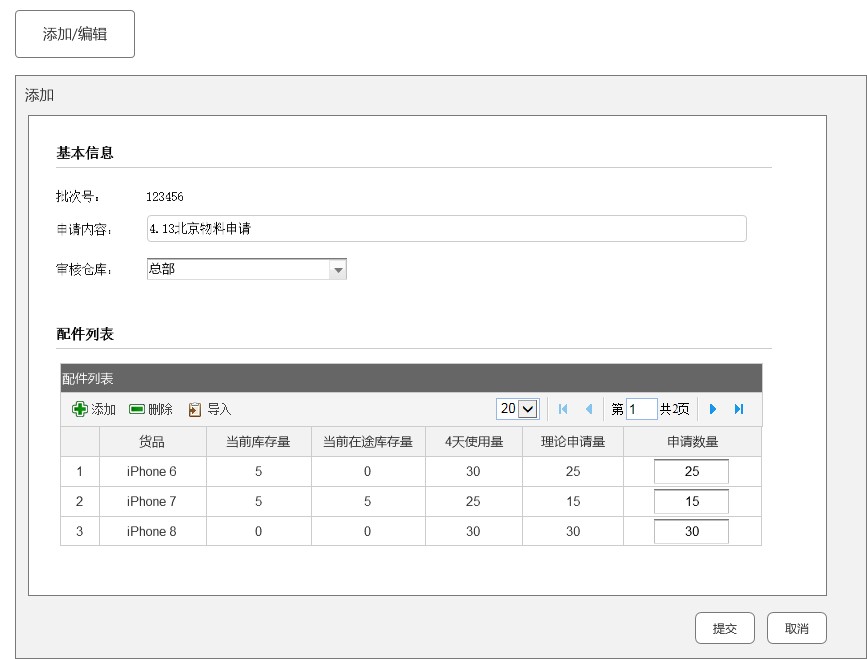This screenshot has height=659, width=867.
Task: Click the 基本信息 section heading
Action: (x=85, y=153)
